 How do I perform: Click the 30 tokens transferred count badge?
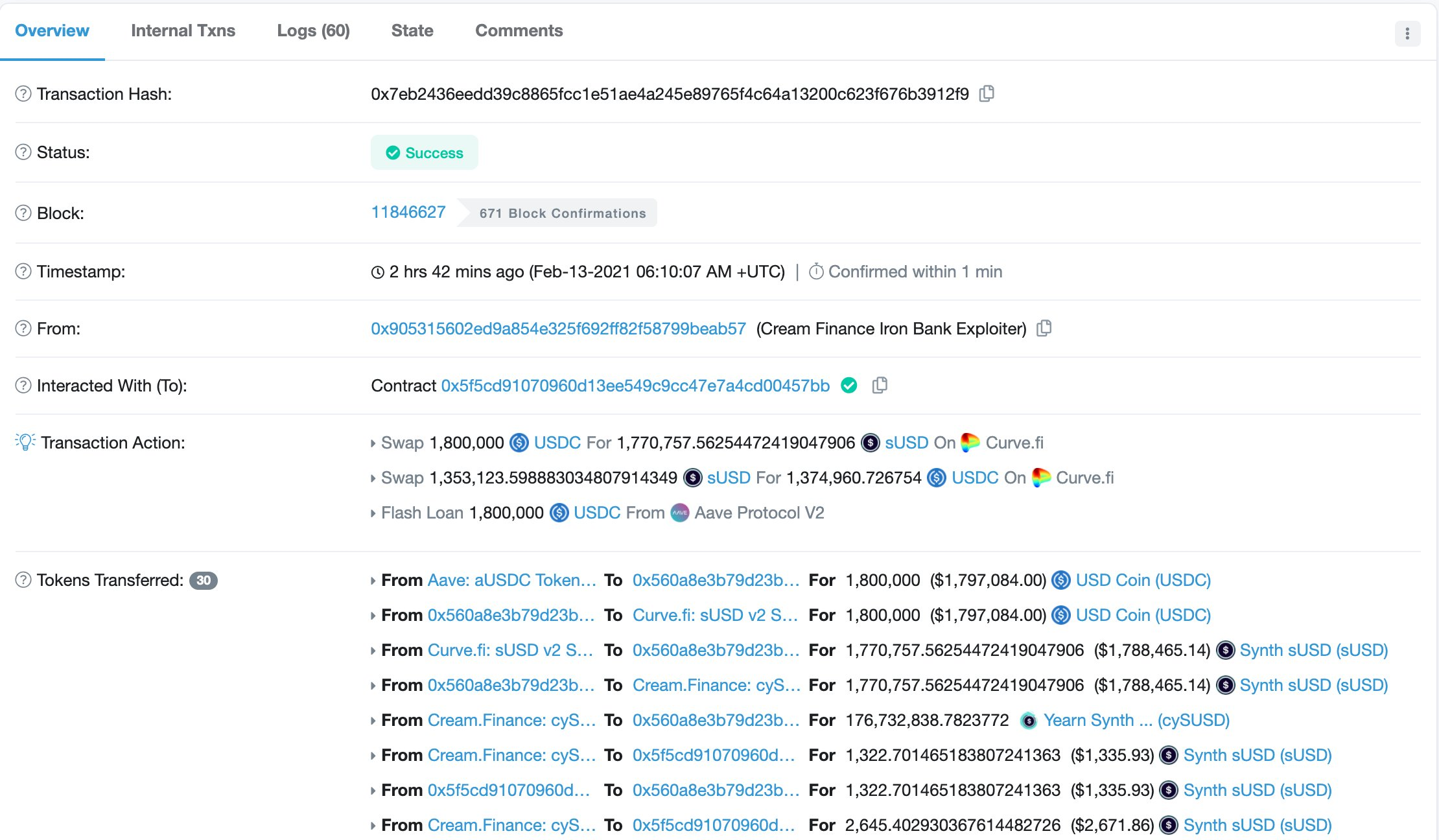204,580
